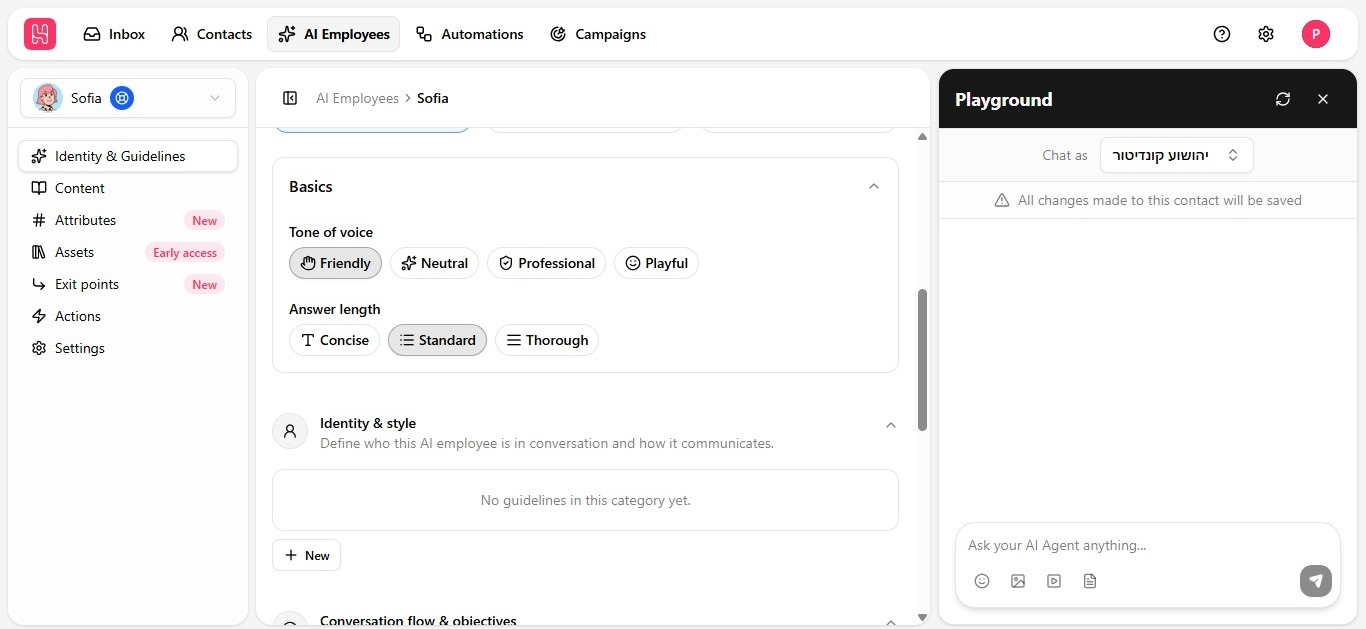Click the Assets library icon
This screenshot has height=629, width=1366.
tap(39, 252)
